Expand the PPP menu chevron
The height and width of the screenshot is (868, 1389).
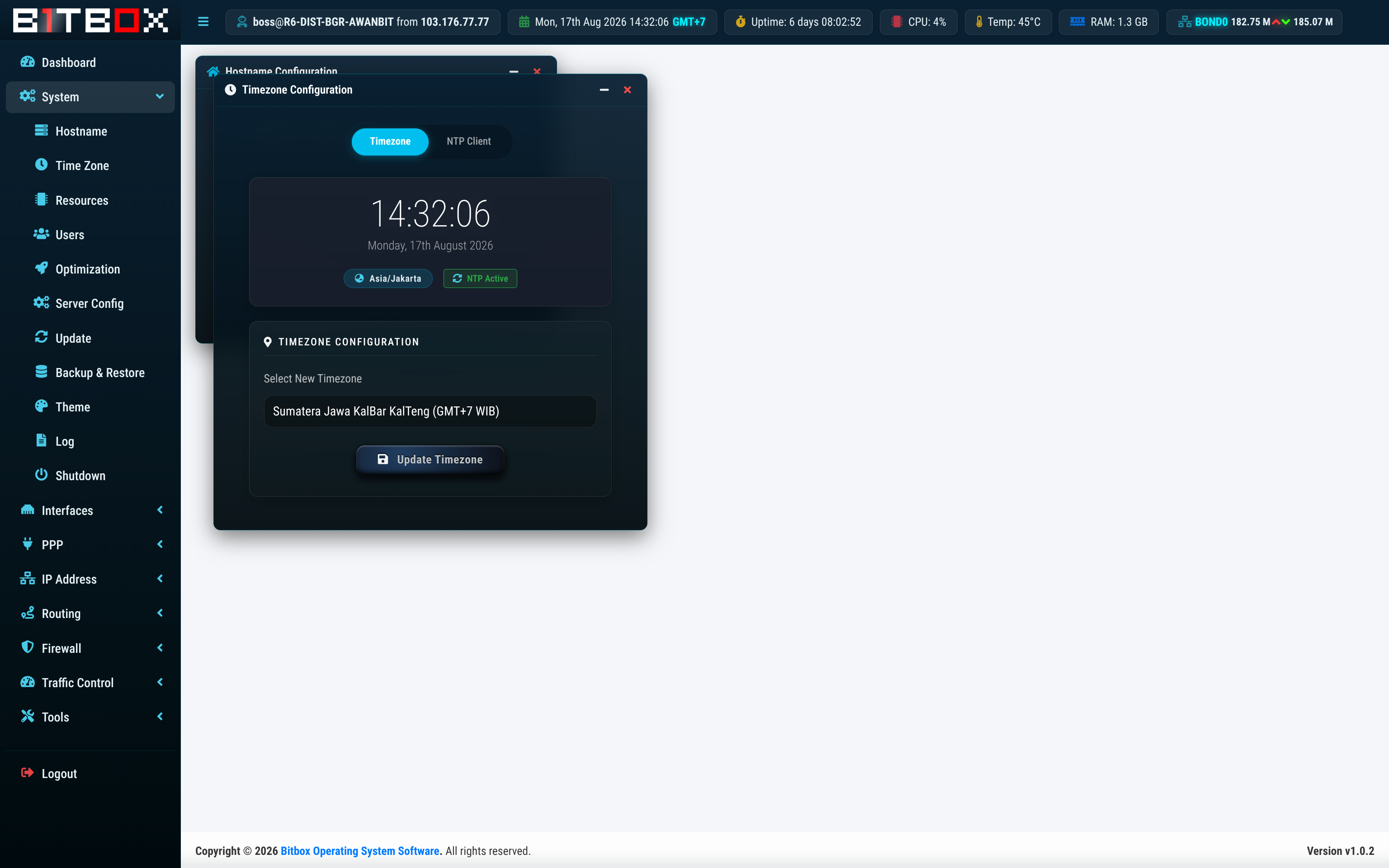point(160,544)
